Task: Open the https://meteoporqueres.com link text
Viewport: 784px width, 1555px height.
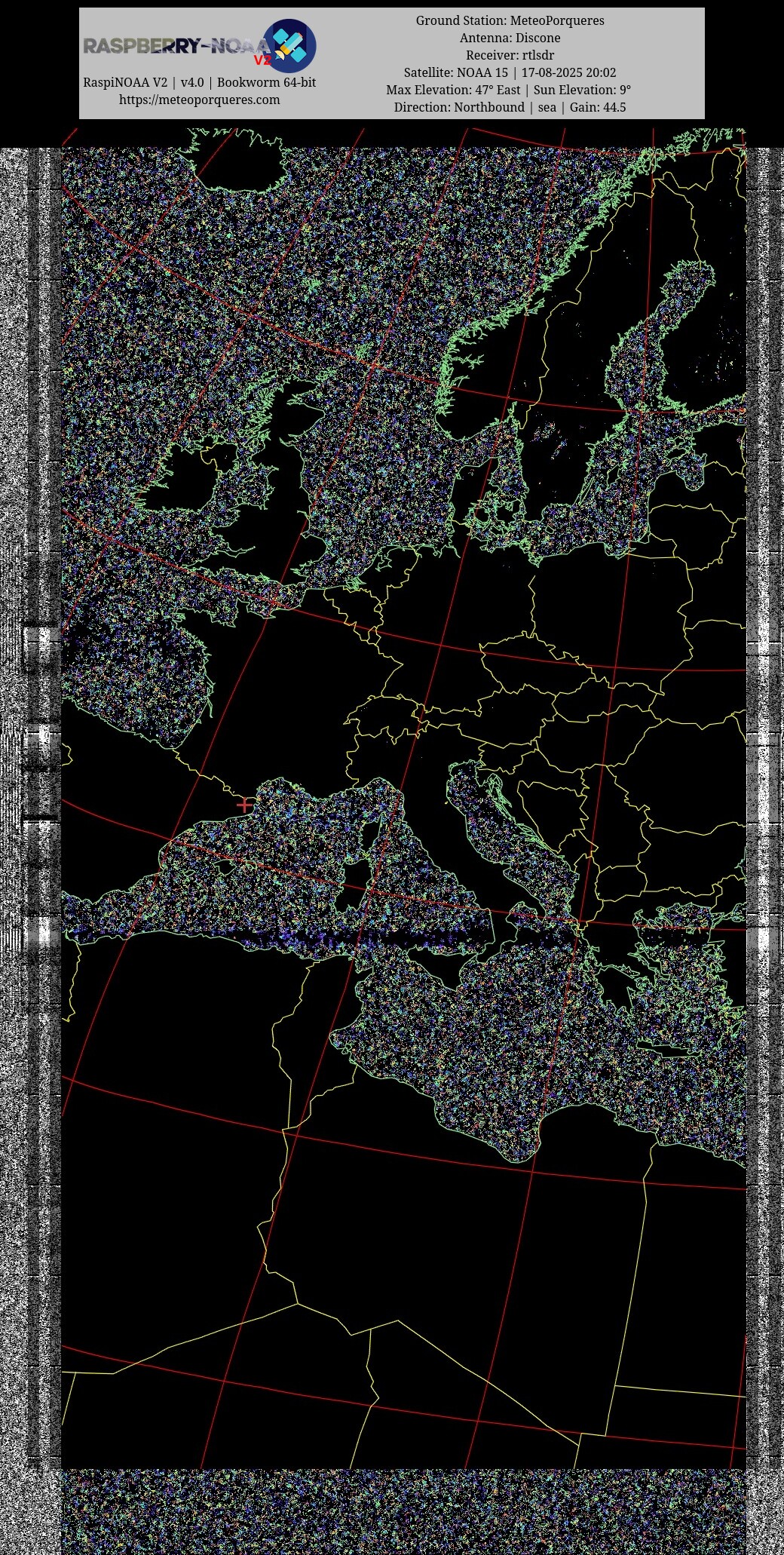Action: pos(199,100)
